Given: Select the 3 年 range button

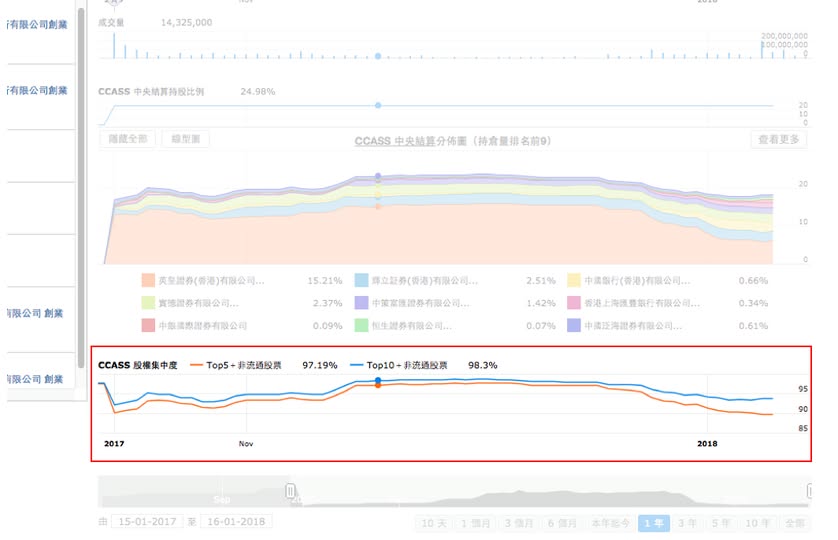Looking at the screenshot, I should [x=687, y=523].
